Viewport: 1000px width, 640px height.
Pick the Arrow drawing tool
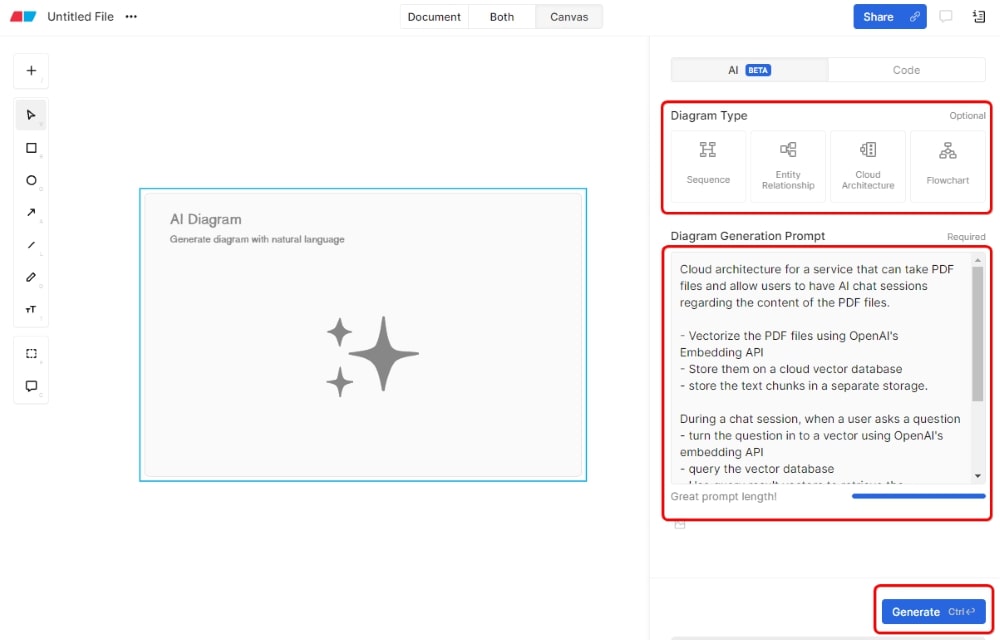pyautogui.click(x=31, y=212)
